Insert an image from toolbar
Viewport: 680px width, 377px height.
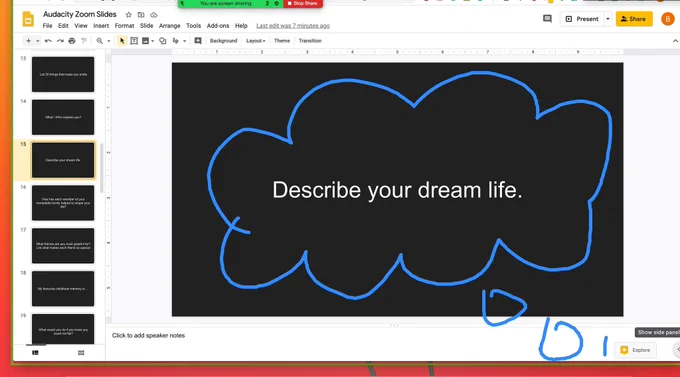point(145,41)
